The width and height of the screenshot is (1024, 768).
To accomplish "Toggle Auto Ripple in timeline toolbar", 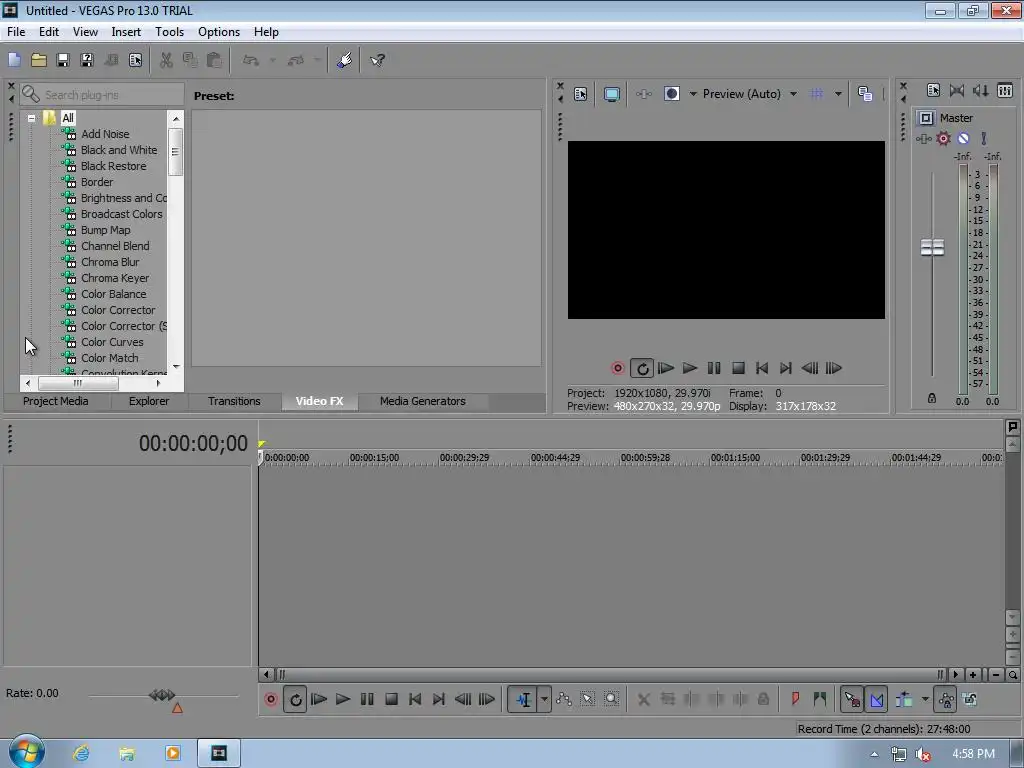I will 904,699.
